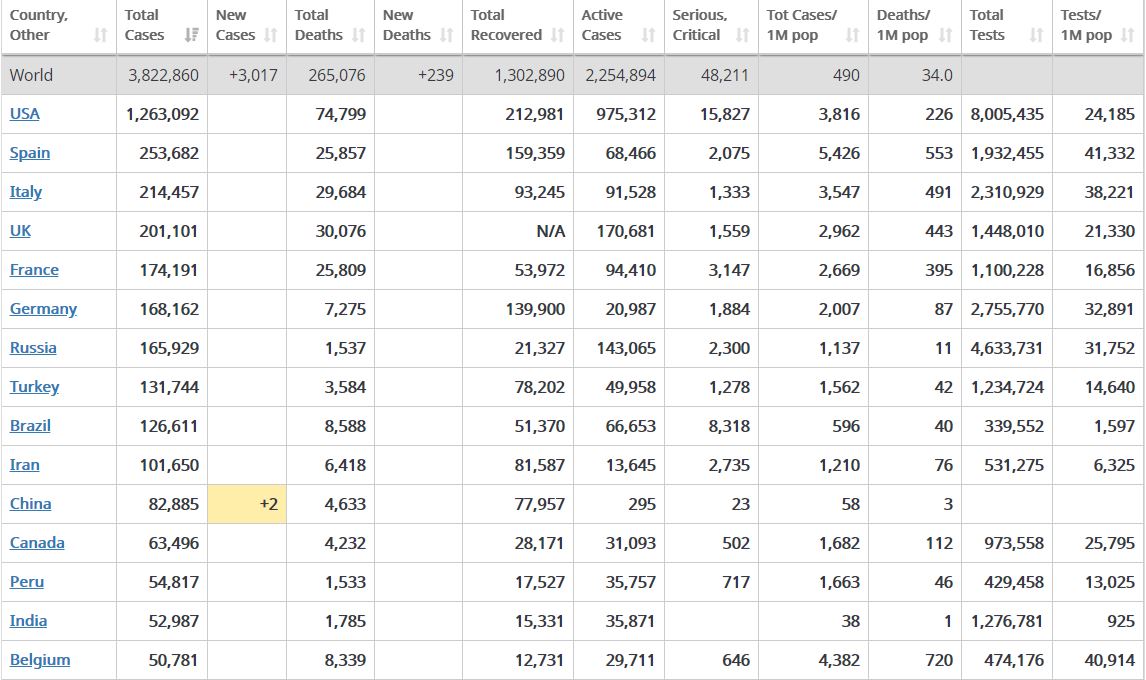Click sort arrows beside New Cases header
Viewport: 1146px width, 680px height.
[x=270, y=36]
